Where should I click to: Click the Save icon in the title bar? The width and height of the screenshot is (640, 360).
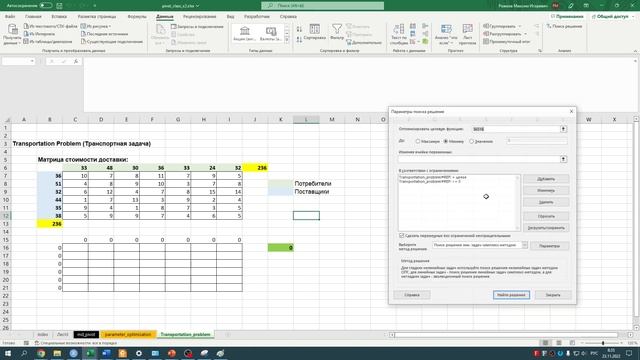point(60,6)
